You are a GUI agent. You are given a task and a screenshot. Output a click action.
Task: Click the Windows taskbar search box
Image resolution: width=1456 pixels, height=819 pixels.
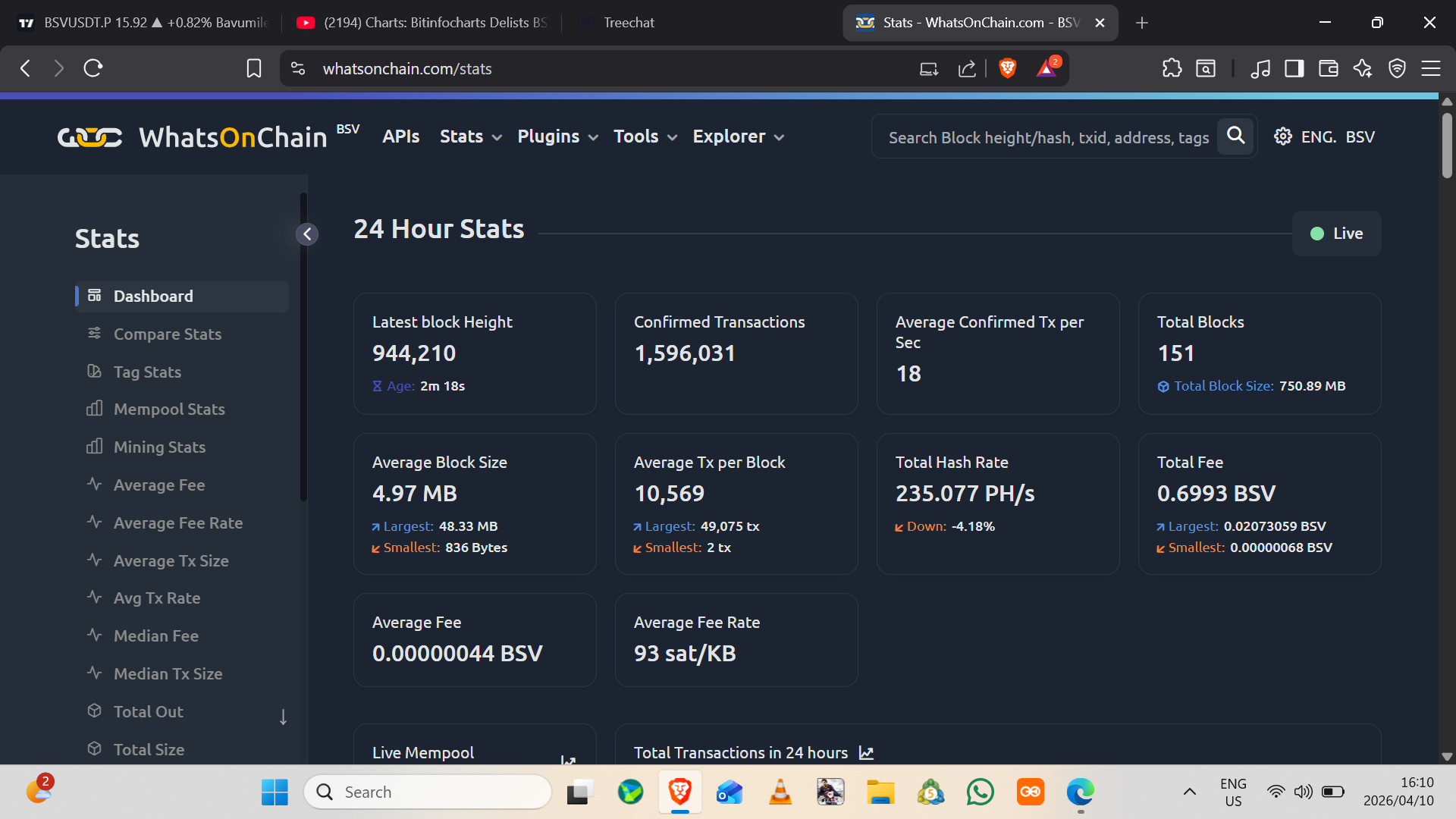(x=428, y=792)
